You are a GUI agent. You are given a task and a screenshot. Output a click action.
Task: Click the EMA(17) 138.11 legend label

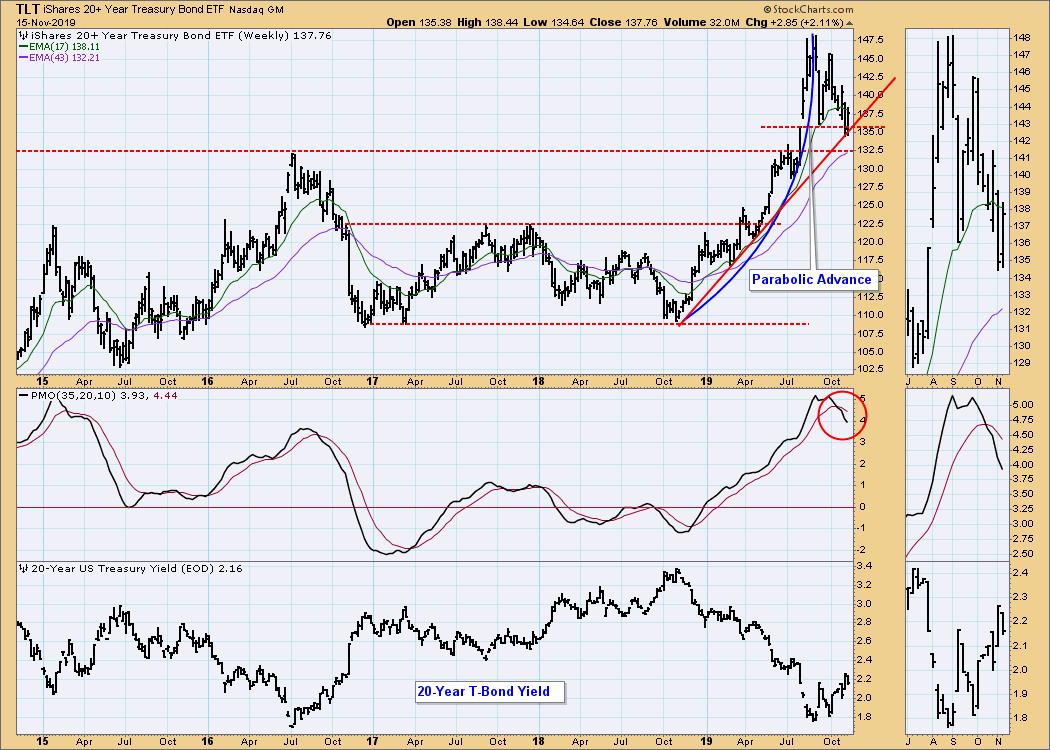(64, 47)
